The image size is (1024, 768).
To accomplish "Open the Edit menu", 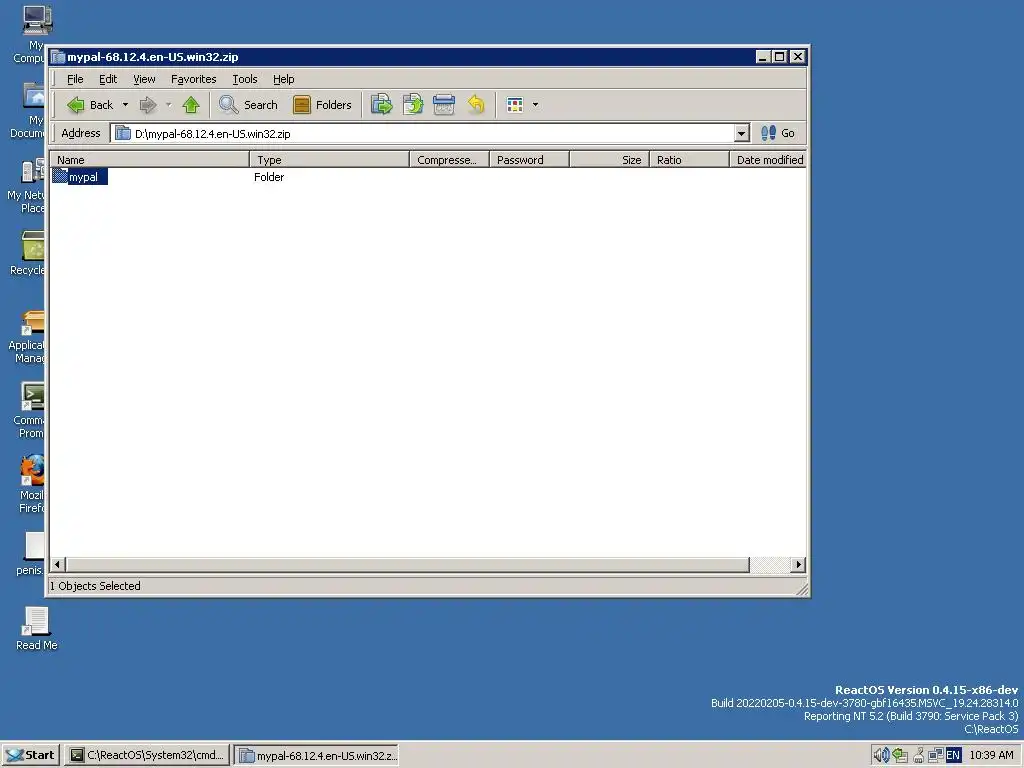I will tap(108, 79).
